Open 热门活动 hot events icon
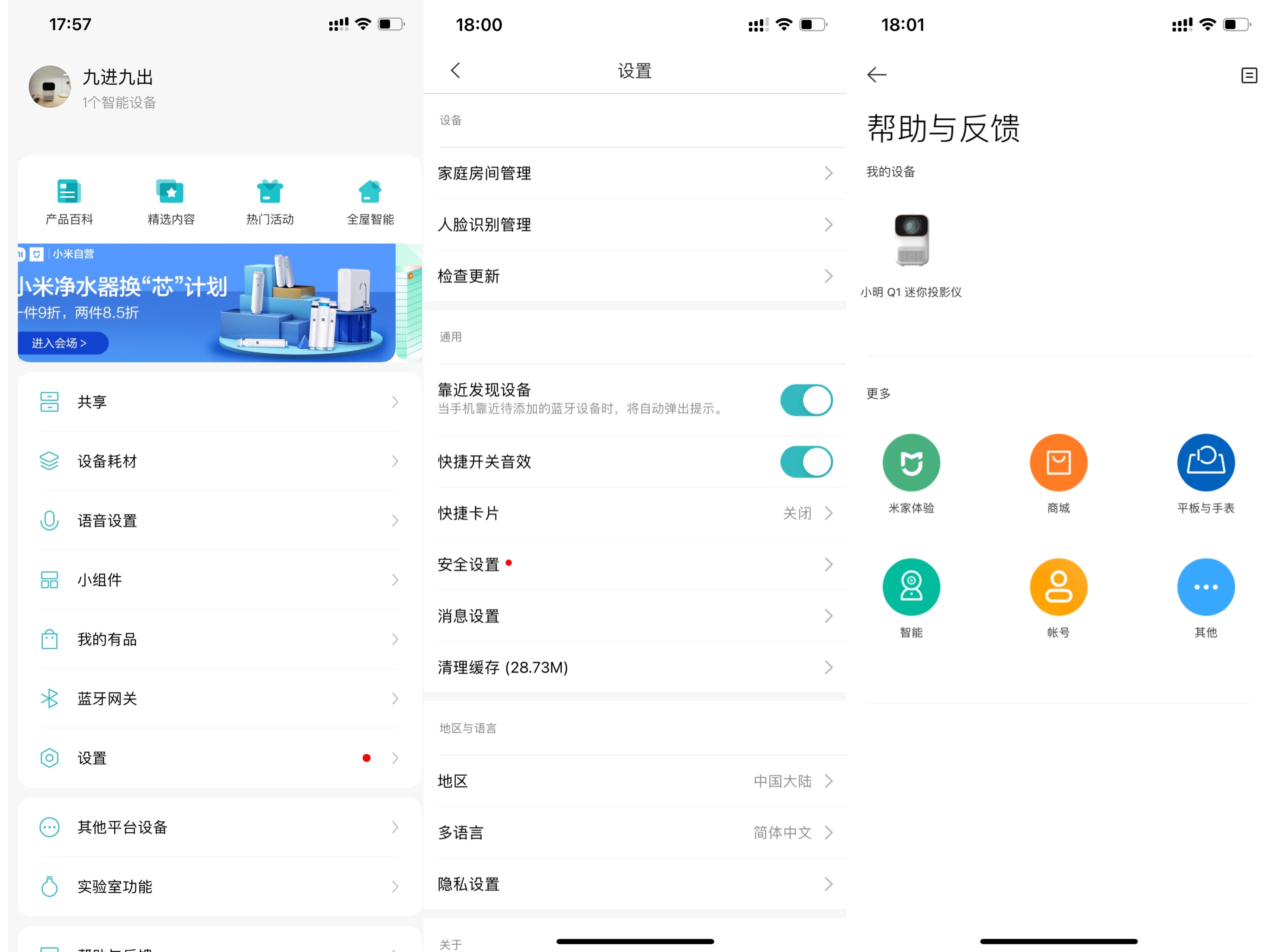1271x952 pixels. click(269, 192)
